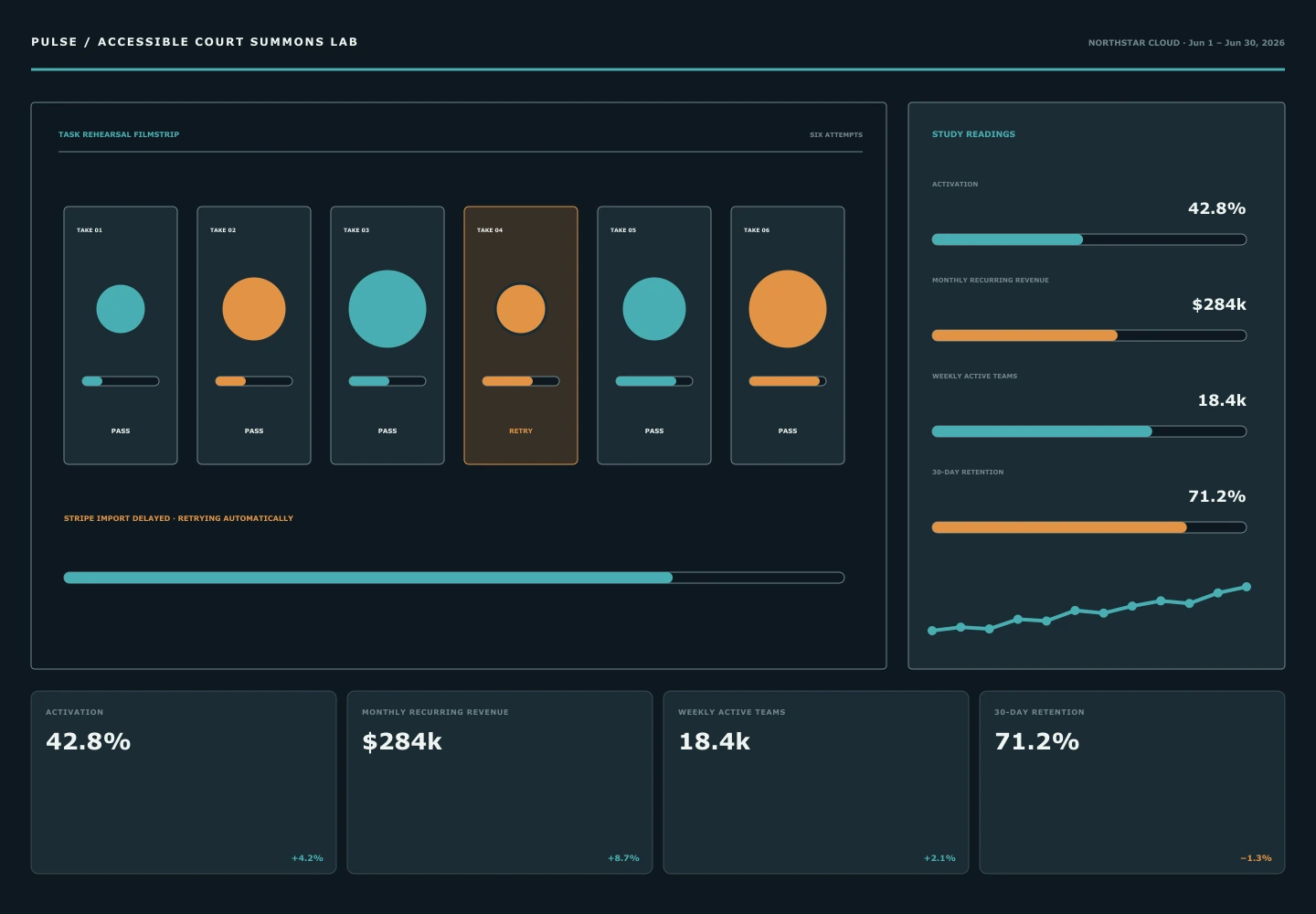Open the 30-Day Retention 71.2% summary card
1316x914 pixels.
1132,782
